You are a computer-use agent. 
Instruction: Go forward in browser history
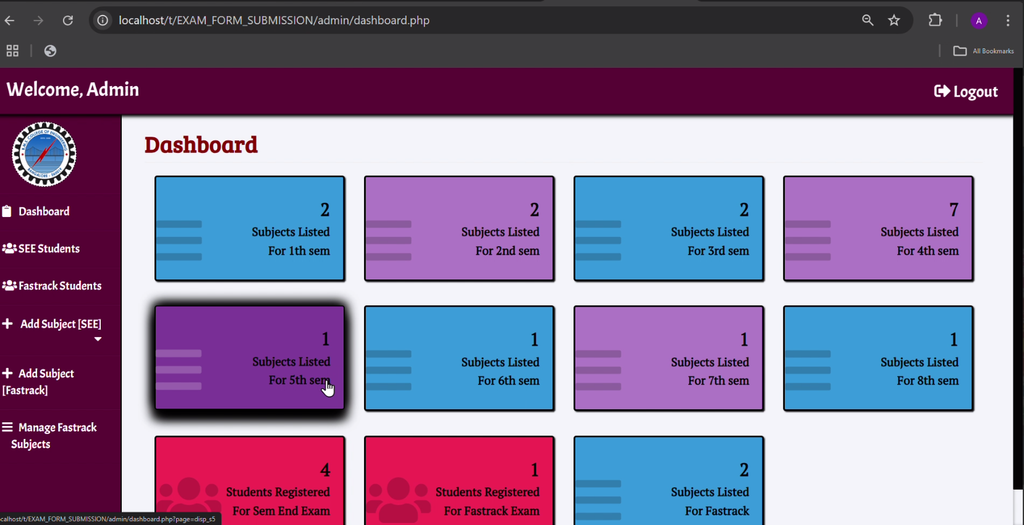(39, 20)
